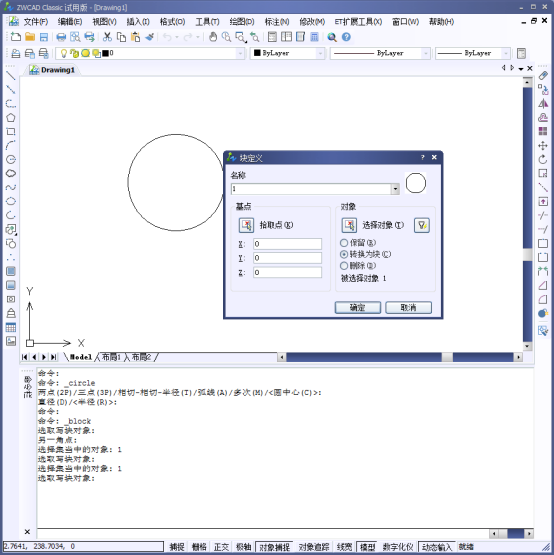This screenshot has height=555, width=554.
Task: Open the ByLayer color swatch control
Action: 287,53
